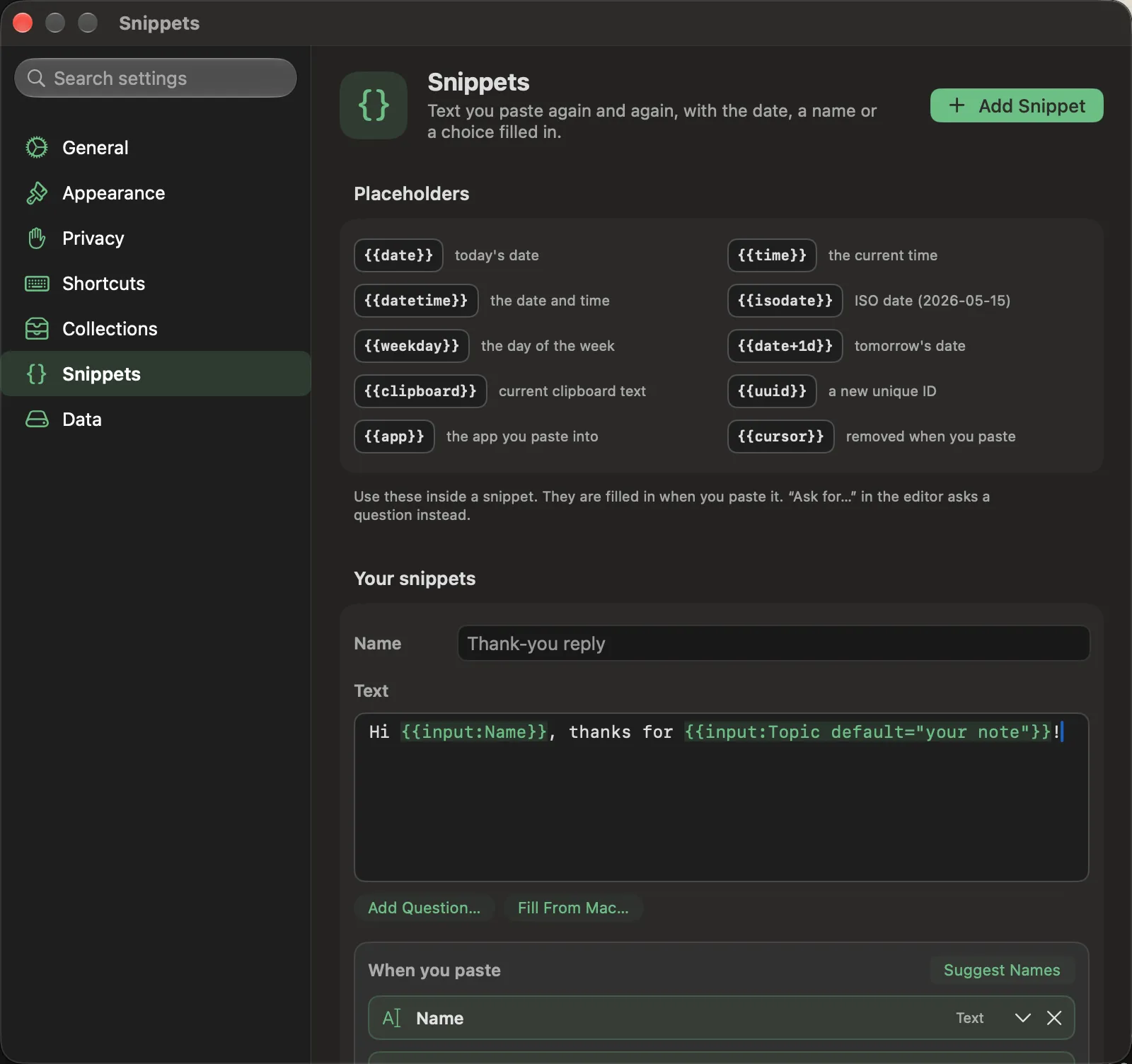Click the Add Snippet button

tap(1017, 105)
